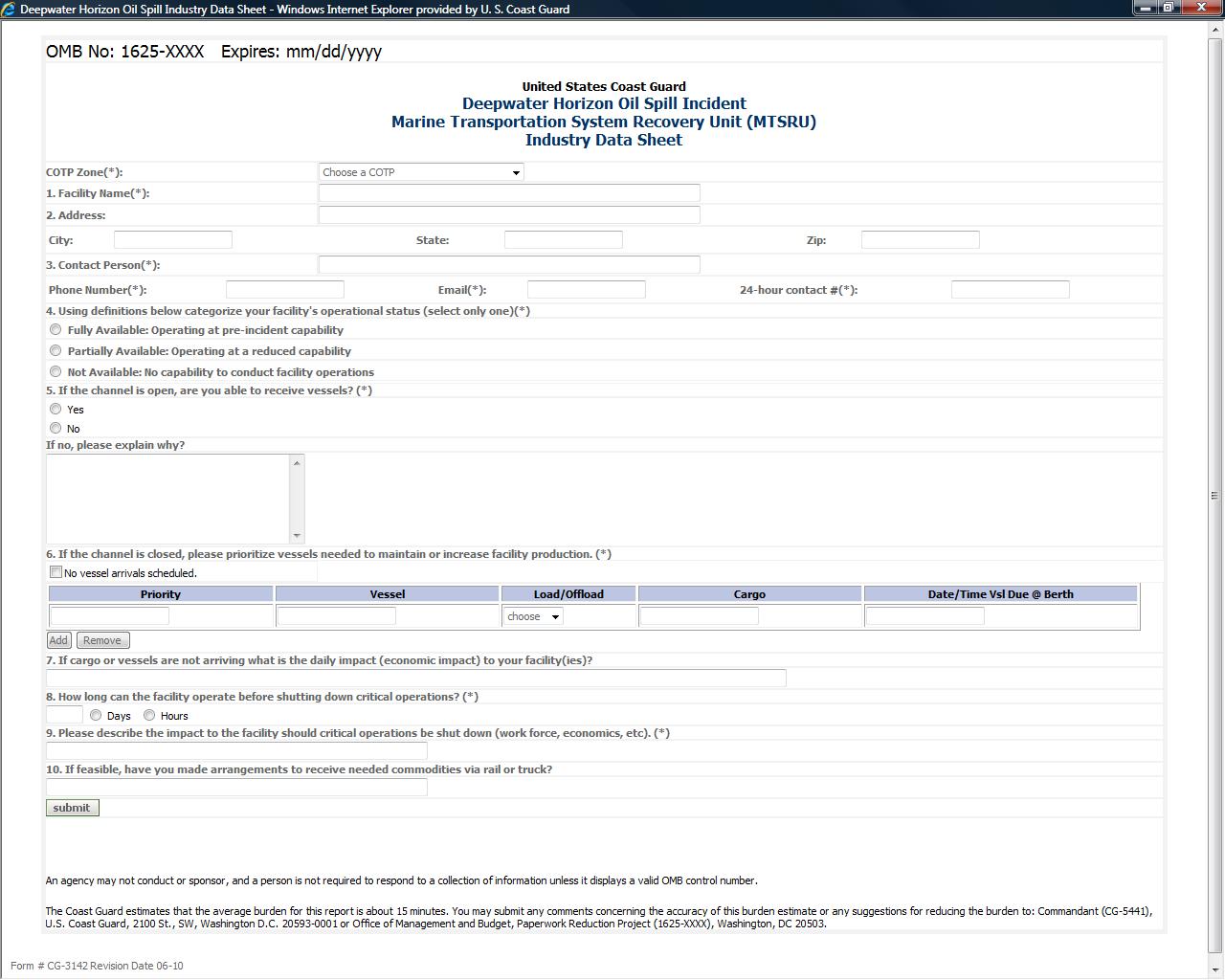1225x980 pixels.
Task: Click the Remove vessel row button
Action: [102, 640]
